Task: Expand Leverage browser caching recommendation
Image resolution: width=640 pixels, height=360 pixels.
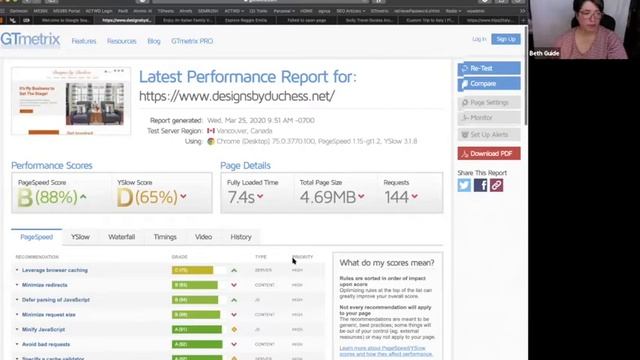Action: point(55,270)
